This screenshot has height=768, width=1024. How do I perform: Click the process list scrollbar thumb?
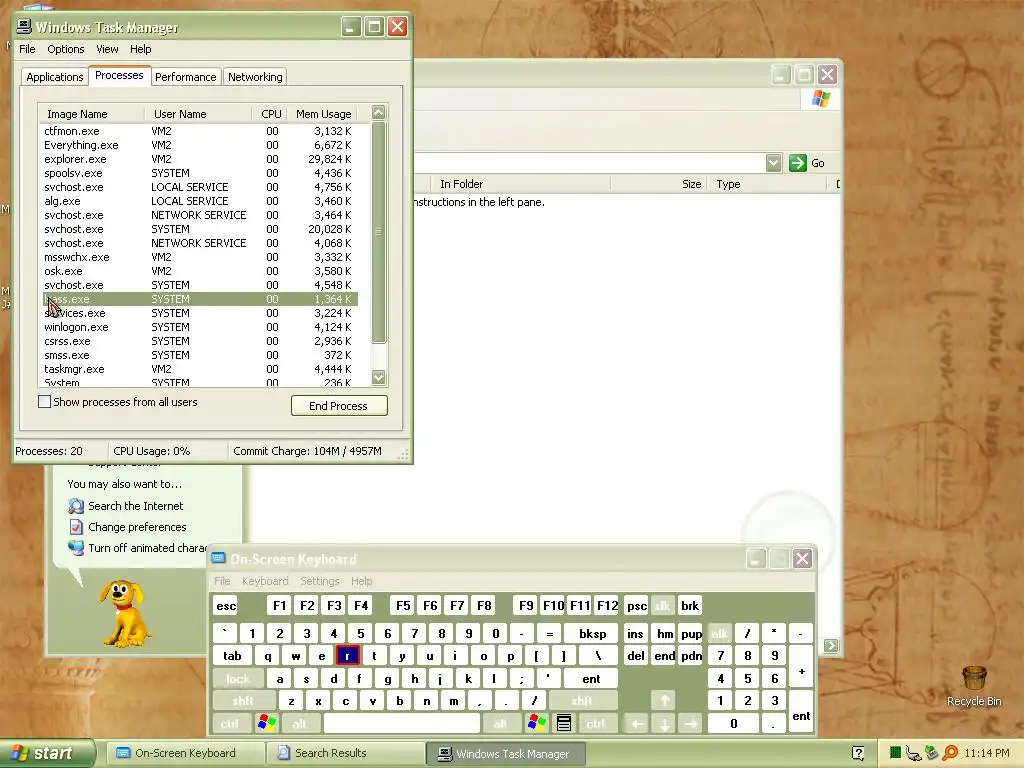[x=379, y=232]
